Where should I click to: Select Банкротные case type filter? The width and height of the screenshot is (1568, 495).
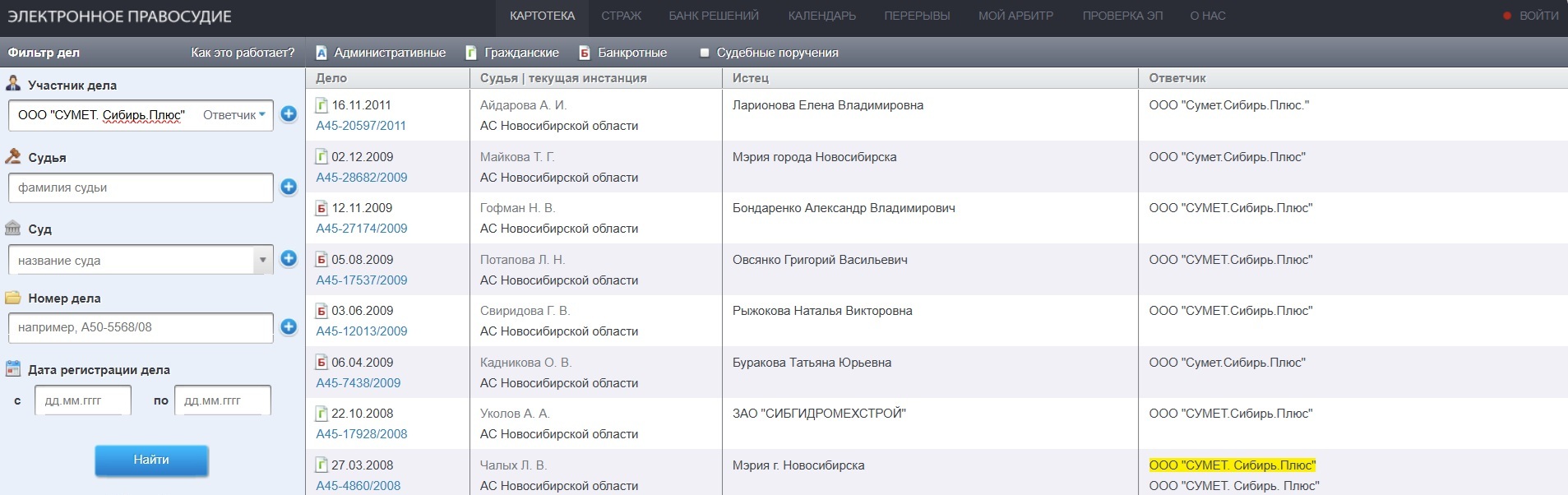tap(623, 53)
